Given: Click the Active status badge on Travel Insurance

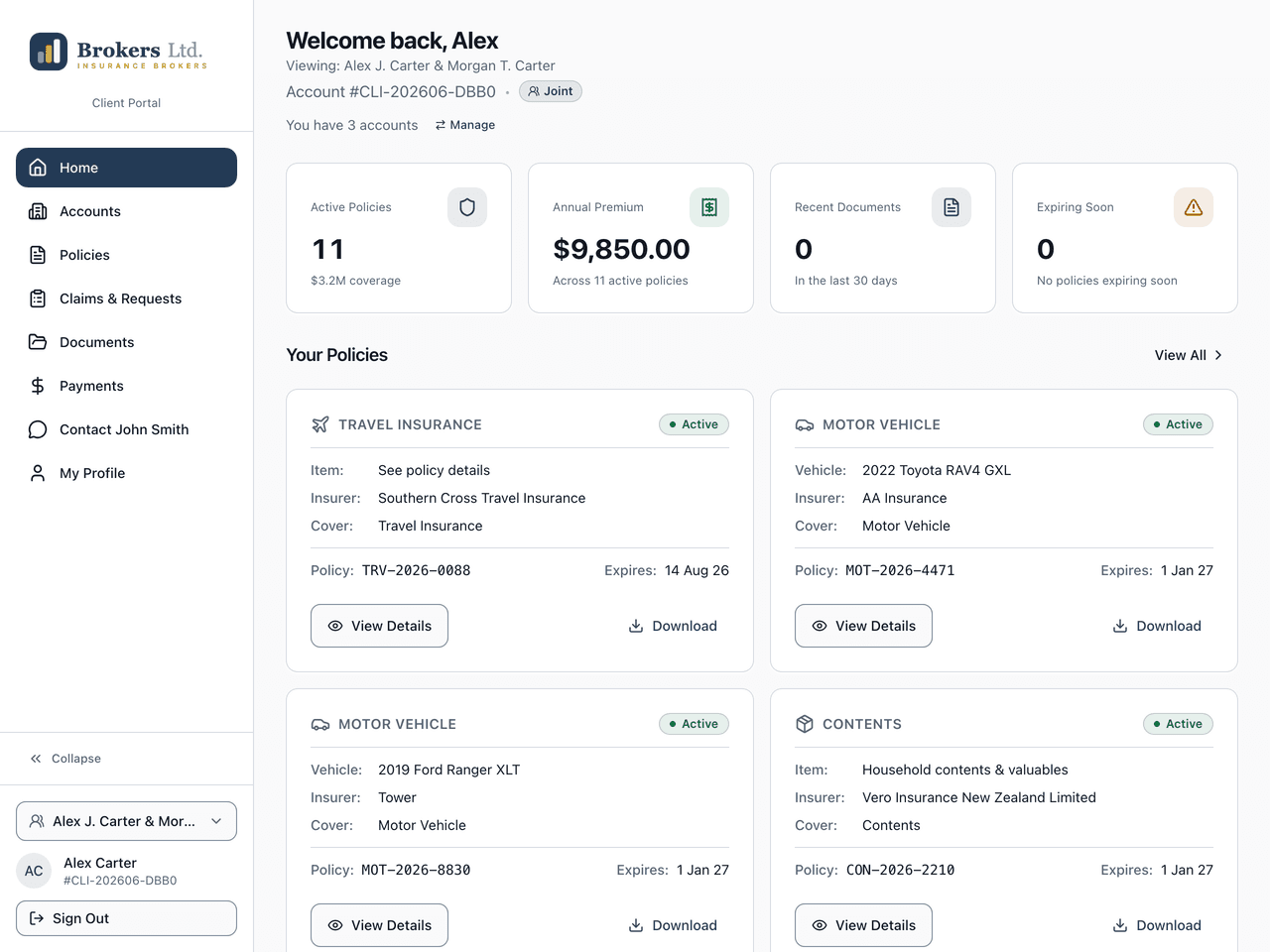Looking at the screenshot, I should pos(694,424).
